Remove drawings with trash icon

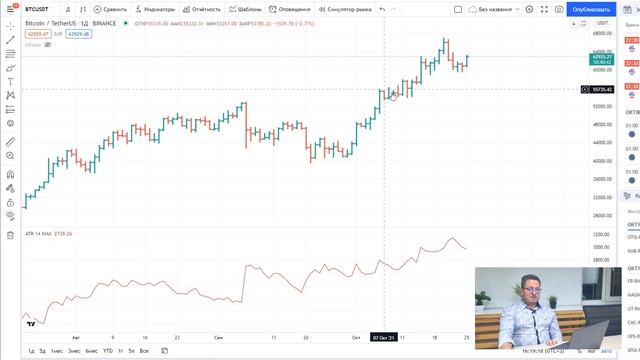click(x=11, y=235)
